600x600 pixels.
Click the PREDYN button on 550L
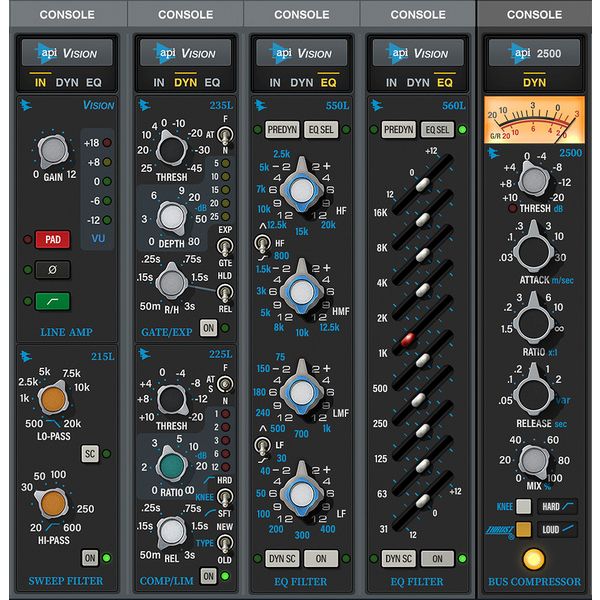tap(282, 130)
